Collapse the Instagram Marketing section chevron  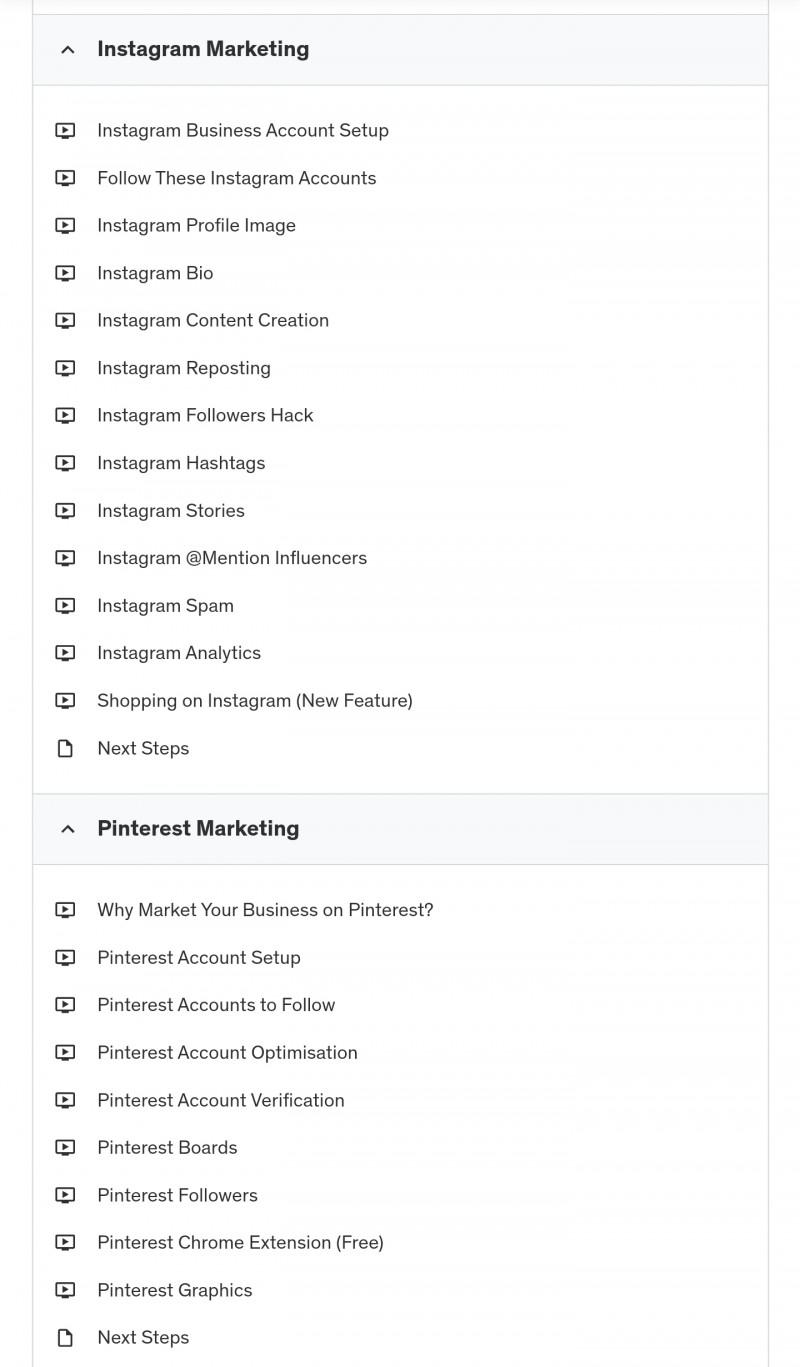pyautogui.click(x=67, y=49)
